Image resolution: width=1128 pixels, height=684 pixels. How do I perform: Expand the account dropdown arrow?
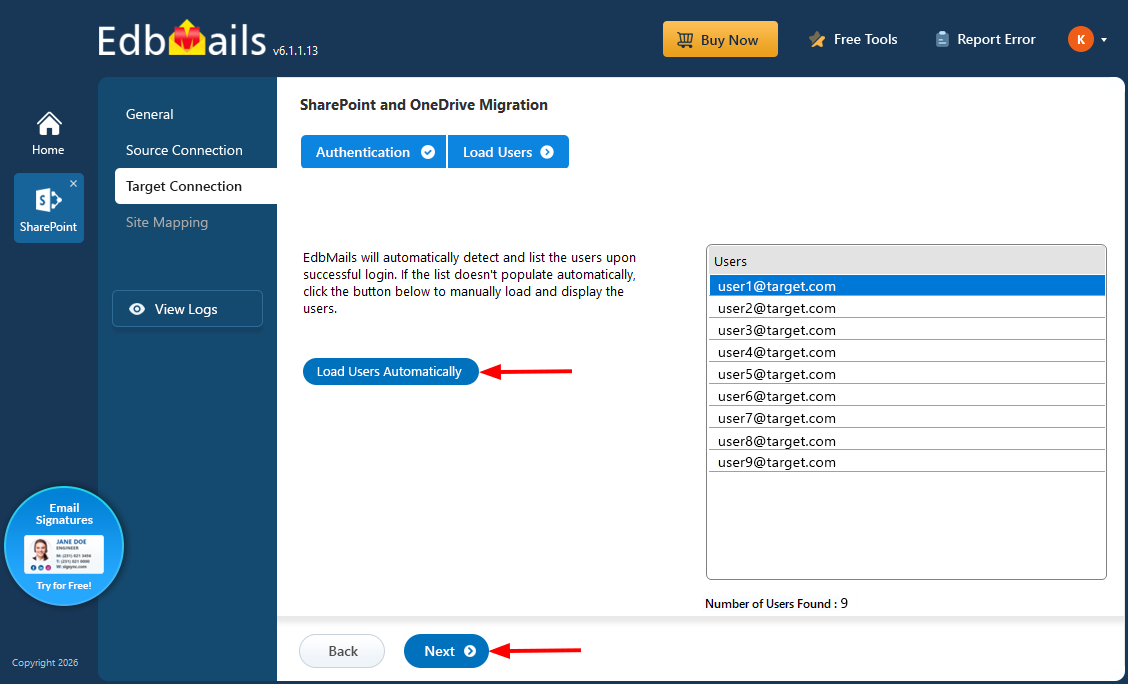tap(1104, 40)
